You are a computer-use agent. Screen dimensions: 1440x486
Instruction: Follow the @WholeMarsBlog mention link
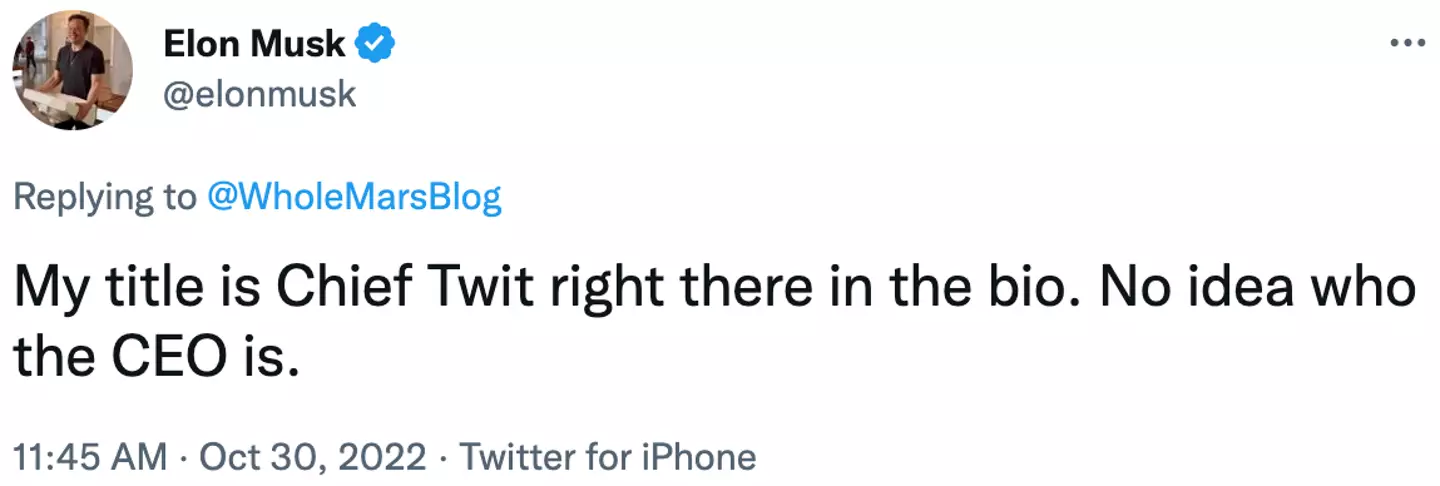point(353,198)
